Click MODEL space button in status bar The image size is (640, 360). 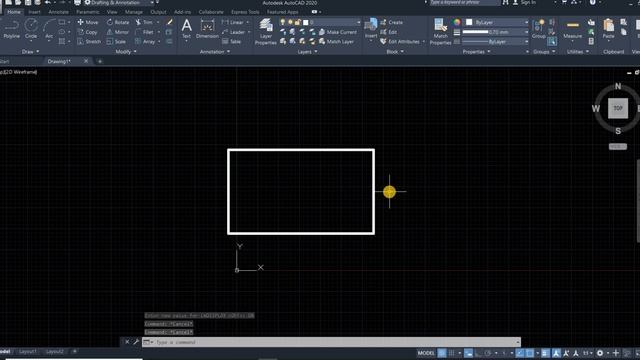click(x=426, y=353)
